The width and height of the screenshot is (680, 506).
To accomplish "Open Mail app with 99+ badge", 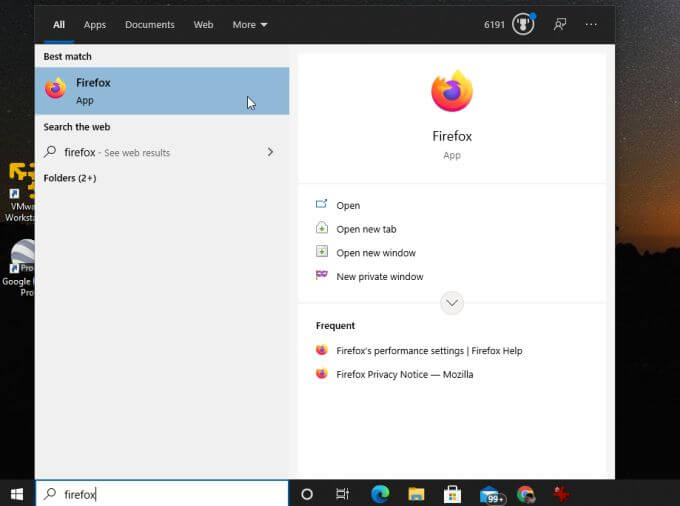I will [x=491, y=495].
